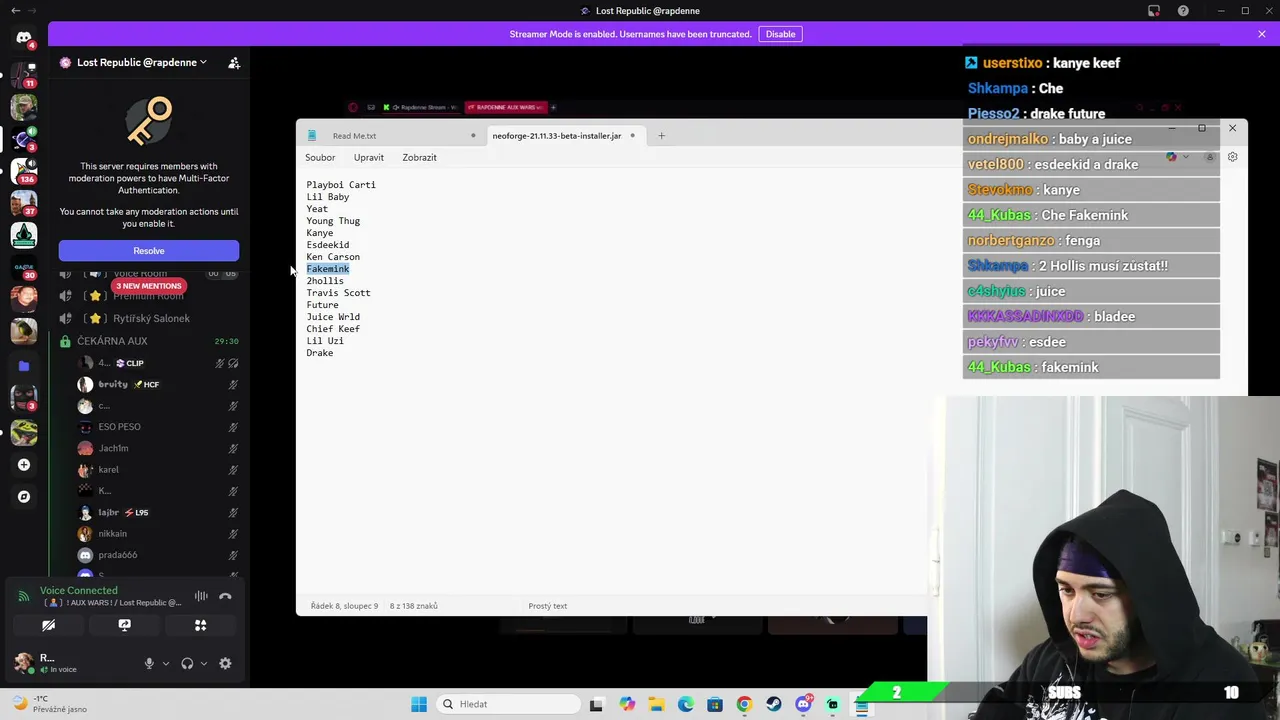Open Discord inbox icon in title bar
This screenshot has height=720, width=1280.
click(1154, 11)
